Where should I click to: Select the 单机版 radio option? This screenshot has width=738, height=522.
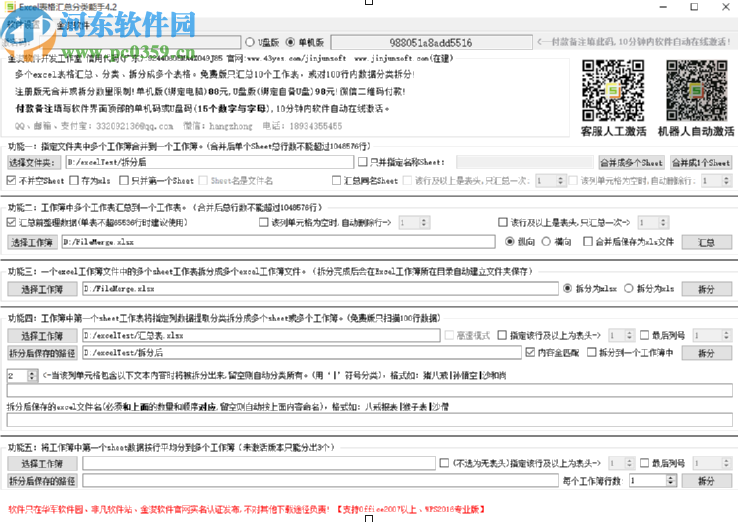click(x=290, y=43)
